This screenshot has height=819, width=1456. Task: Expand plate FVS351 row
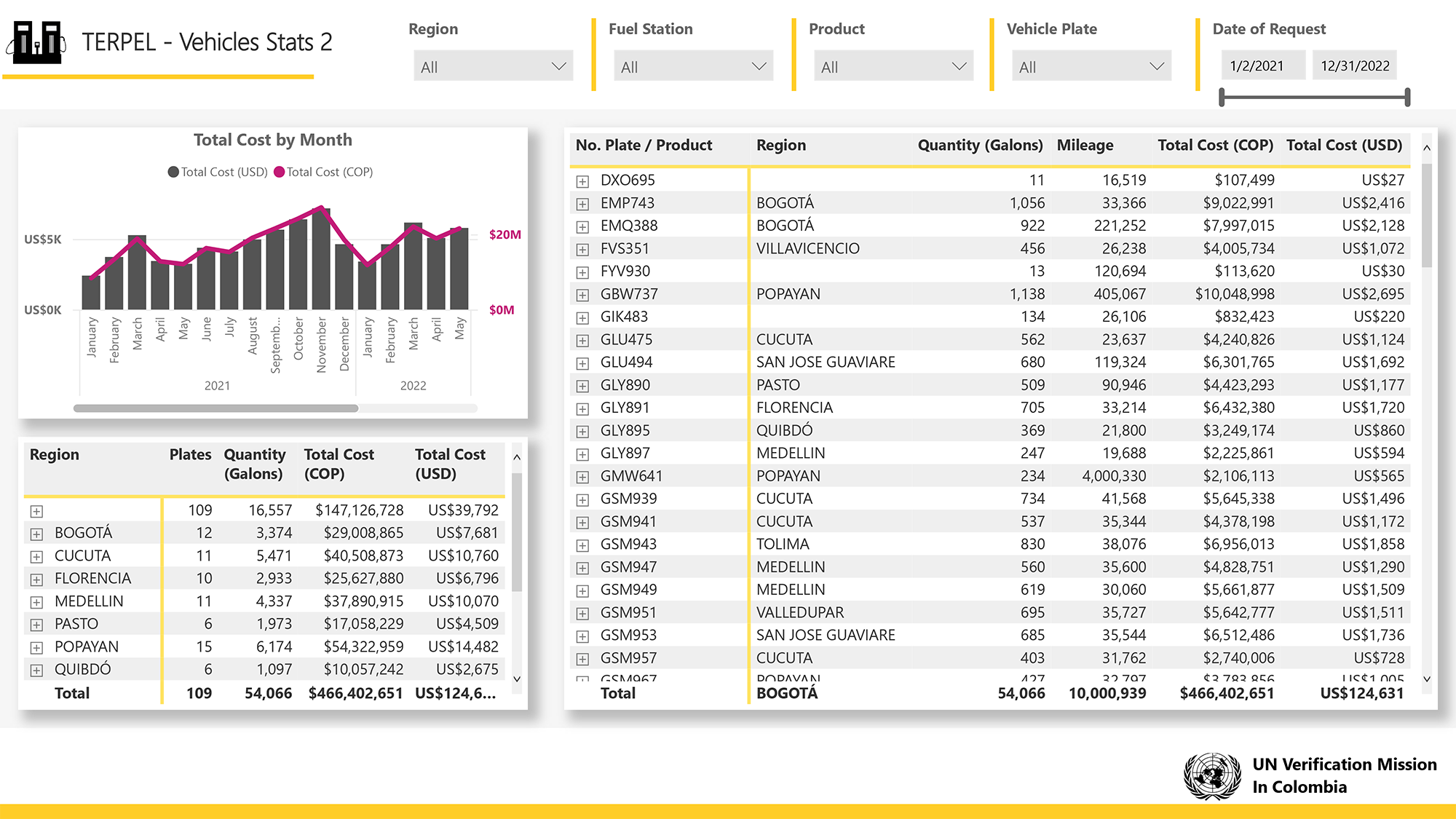click(582, 249)
